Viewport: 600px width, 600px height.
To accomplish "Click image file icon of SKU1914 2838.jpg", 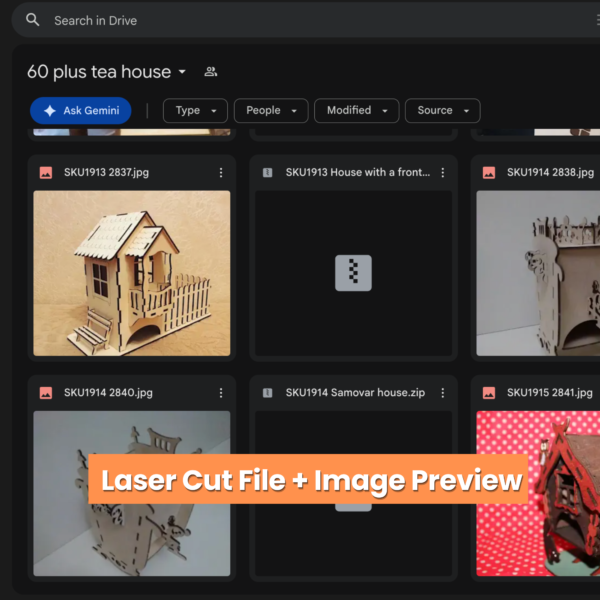I will coord(489,173).
